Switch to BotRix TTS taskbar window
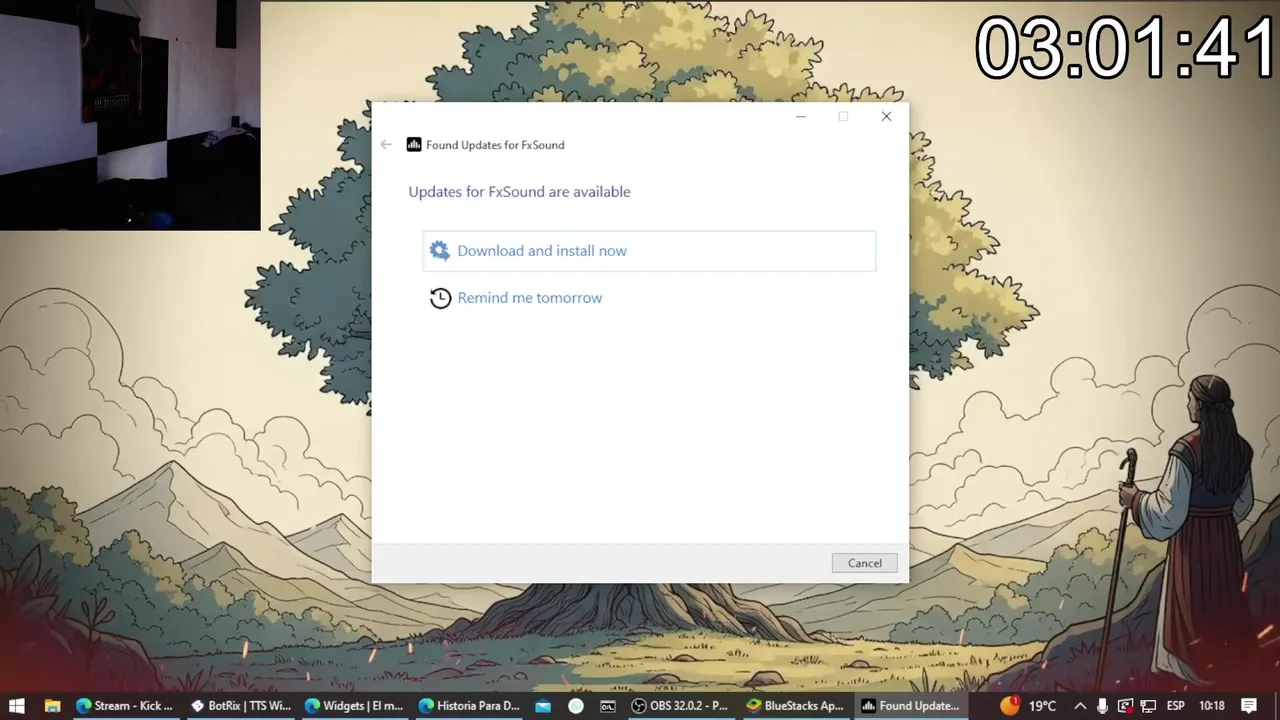 coord(241,706)
